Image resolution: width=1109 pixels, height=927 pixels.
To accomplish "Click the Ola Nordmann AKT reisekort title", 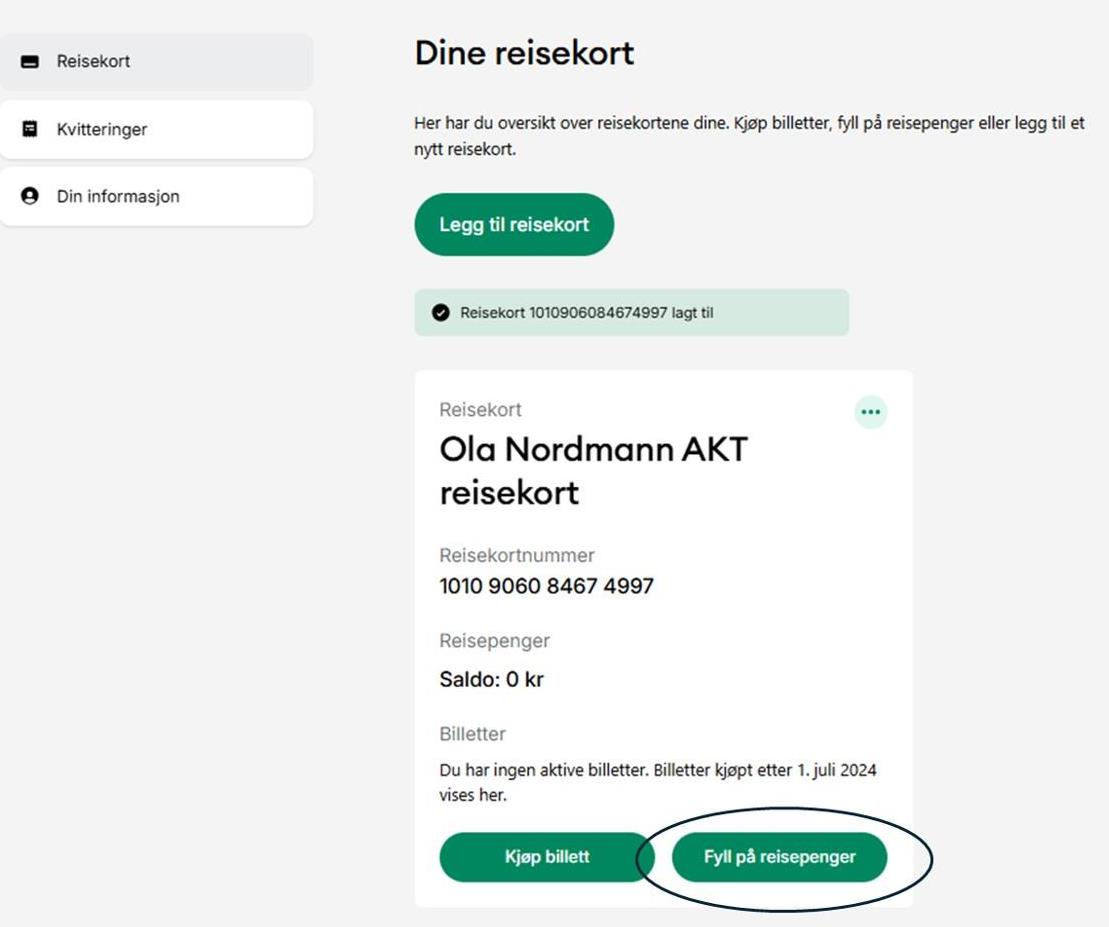I will [x=593, y=471].
